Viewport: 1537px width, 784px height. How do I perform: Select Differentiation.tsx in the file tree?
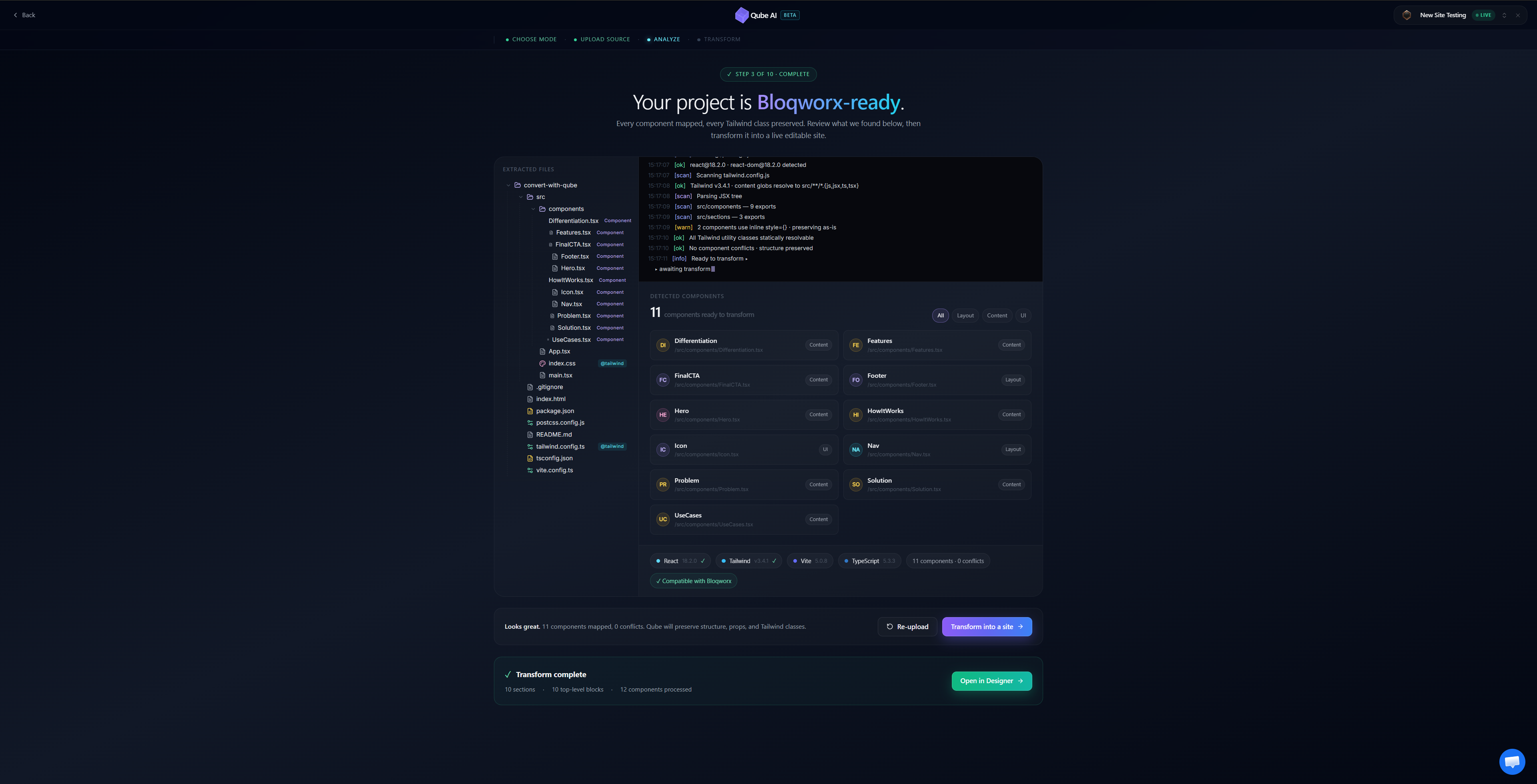574,221
